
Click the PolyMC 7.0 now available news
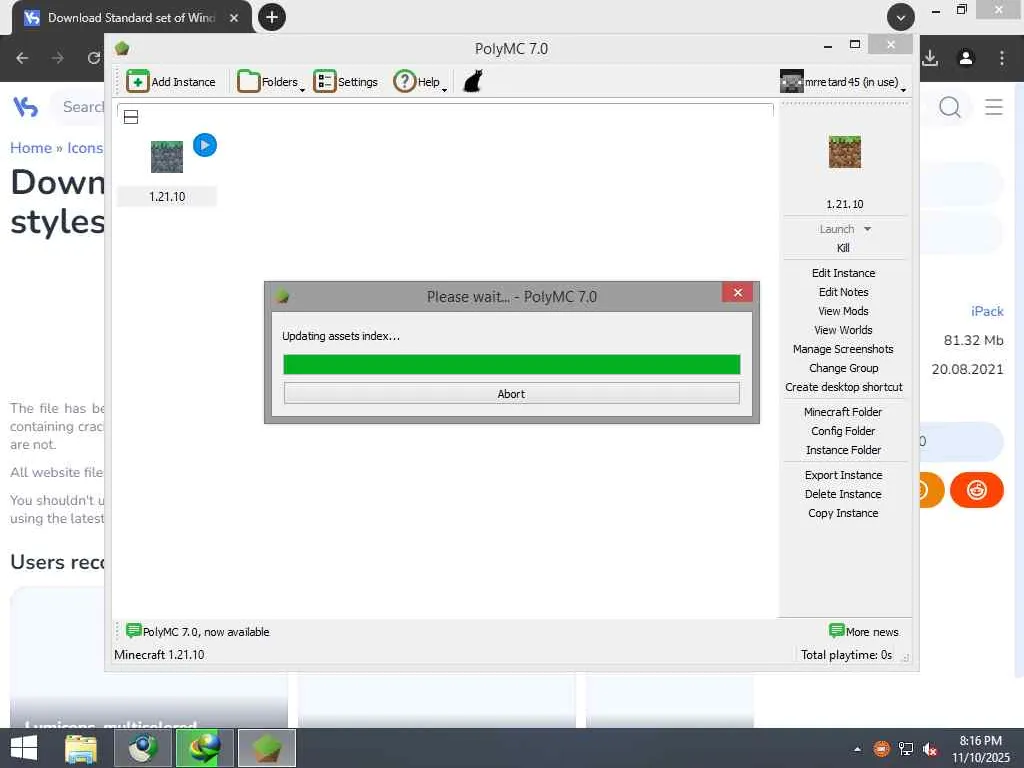[206, 632]
